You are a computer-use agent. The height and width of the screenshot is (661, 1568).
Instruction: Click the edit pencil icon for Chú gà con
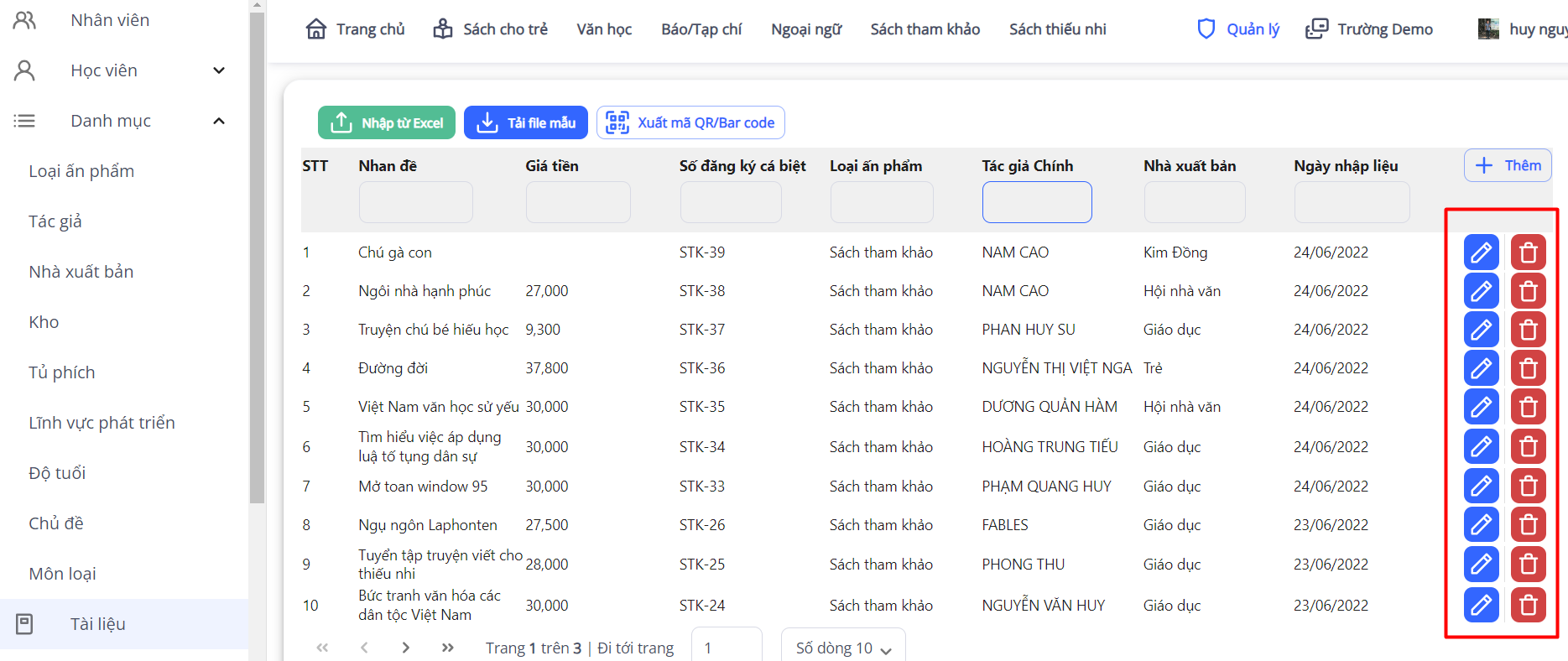tap(1481, 252)
